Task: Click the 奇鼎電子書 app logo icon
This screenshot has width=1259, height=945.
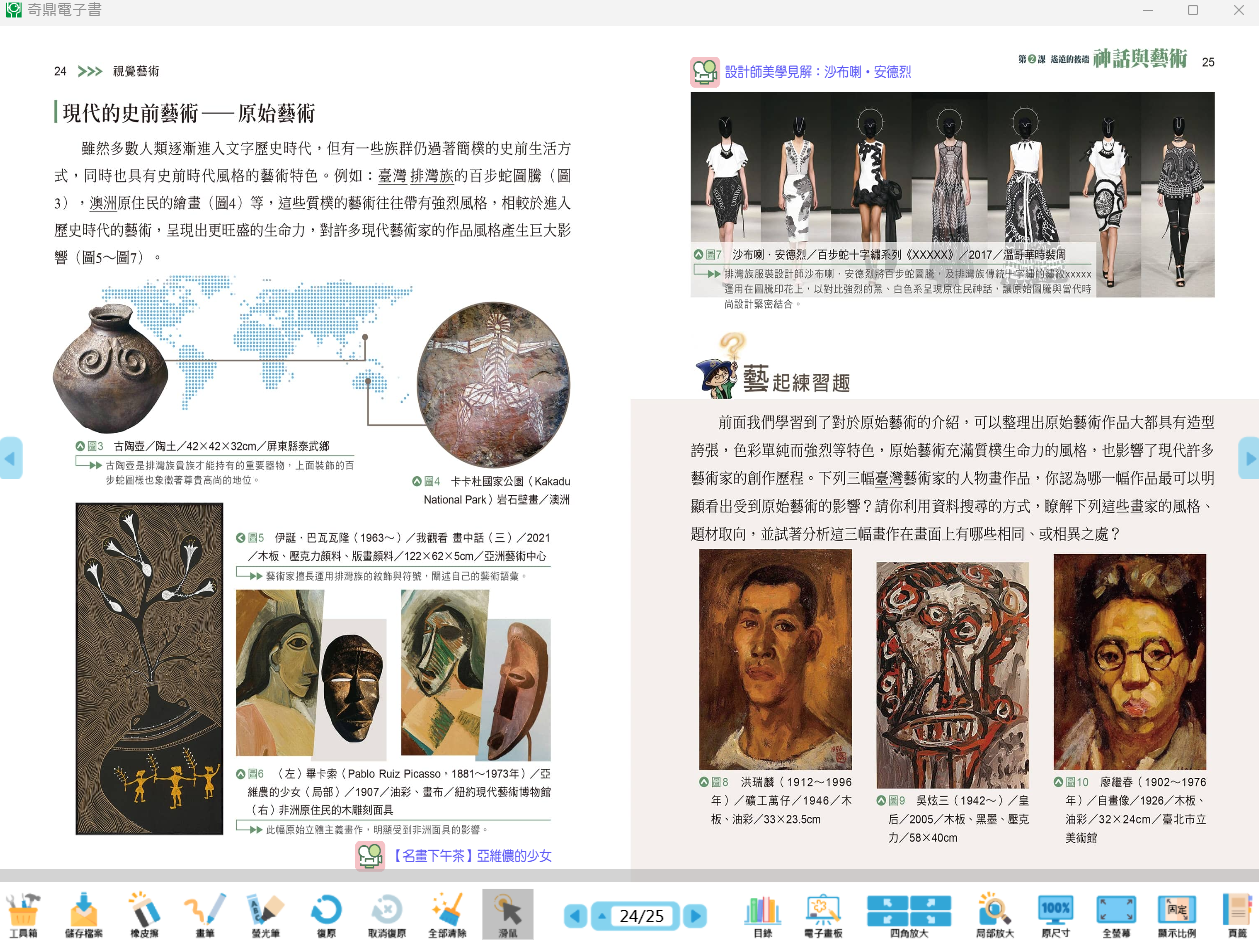Action: (12, 10)
